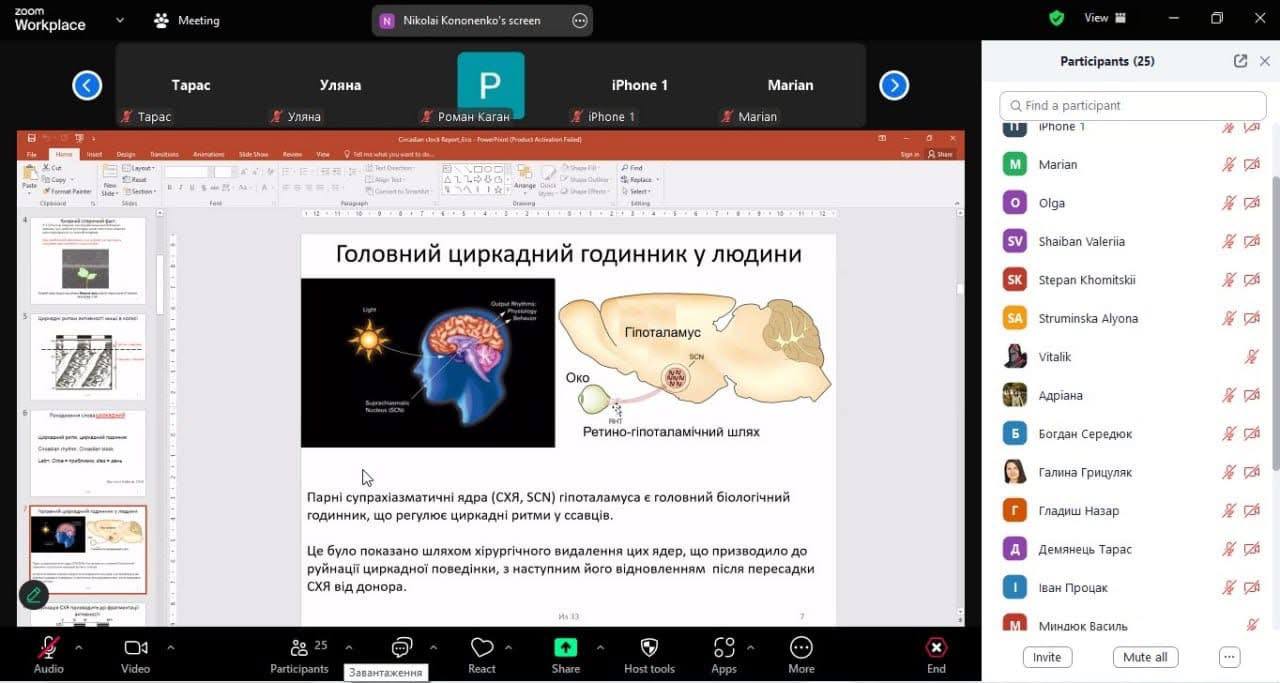
Task: Unmute the microphone Audio button
Action: tap(48, 648)
